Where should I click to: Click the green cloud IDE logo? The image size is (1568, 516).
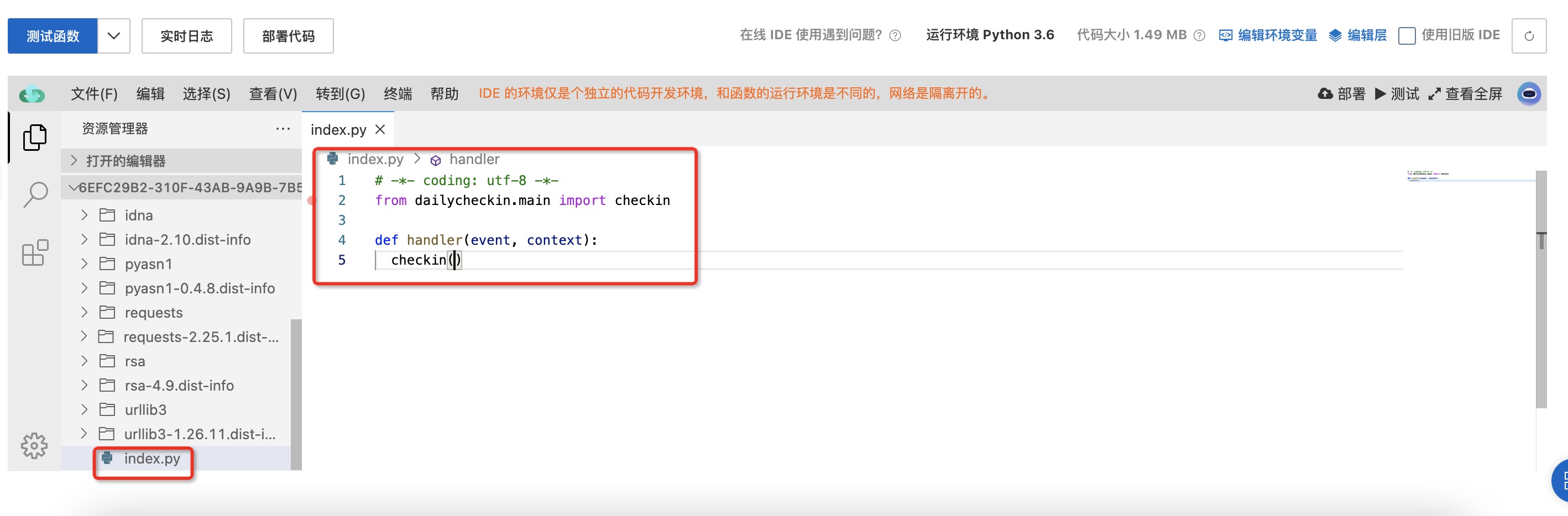point(32,94)
